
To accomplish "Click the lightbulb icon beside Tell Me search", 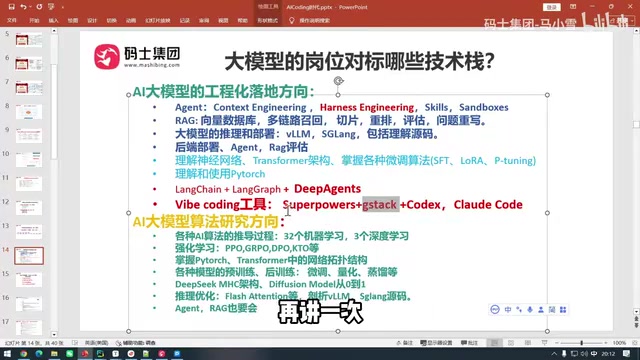I will click(x=291, y=20).
